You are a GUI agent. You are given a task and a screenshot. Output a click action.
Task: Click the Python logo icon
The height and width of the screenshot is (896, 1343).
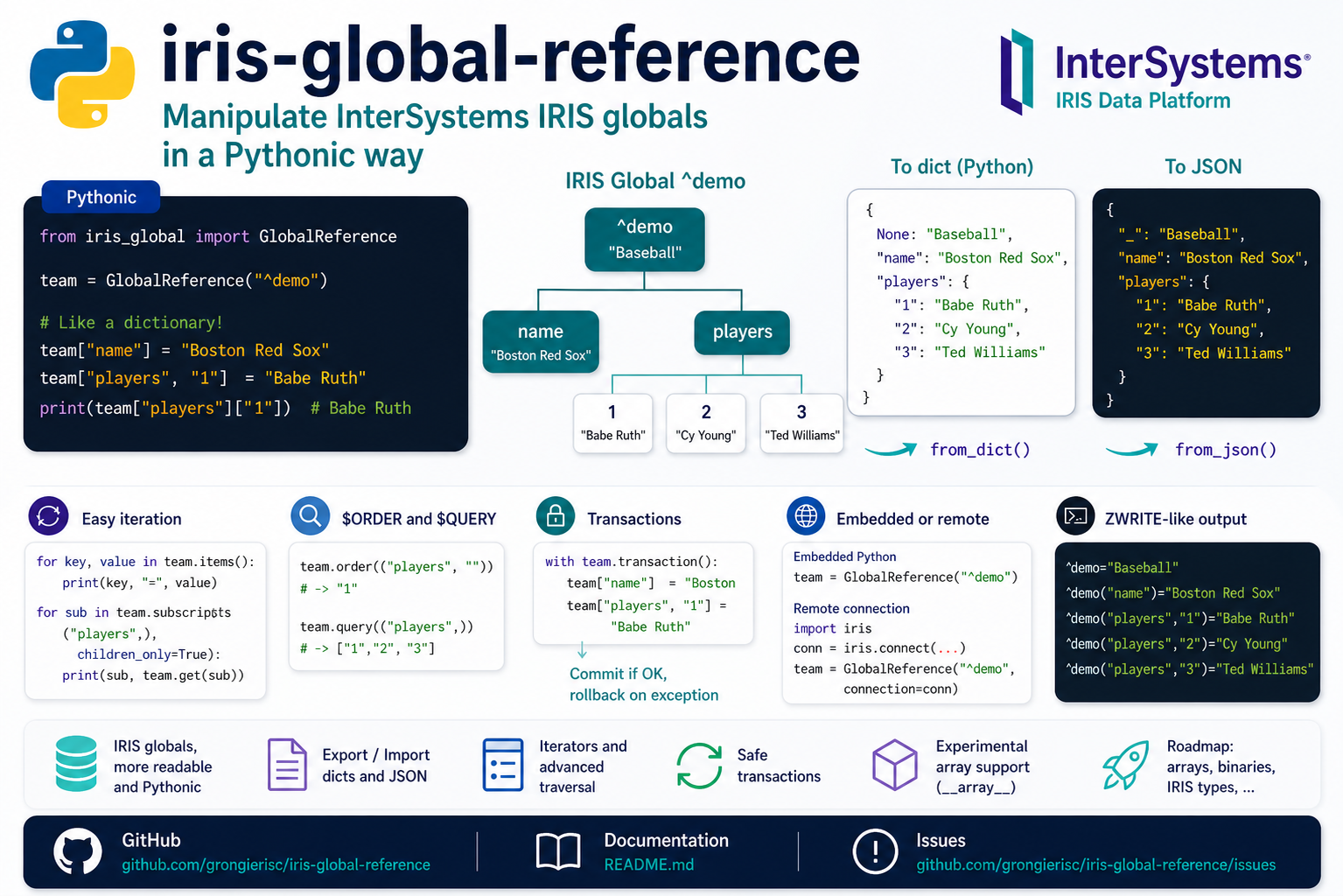click(x=82, y=75)
